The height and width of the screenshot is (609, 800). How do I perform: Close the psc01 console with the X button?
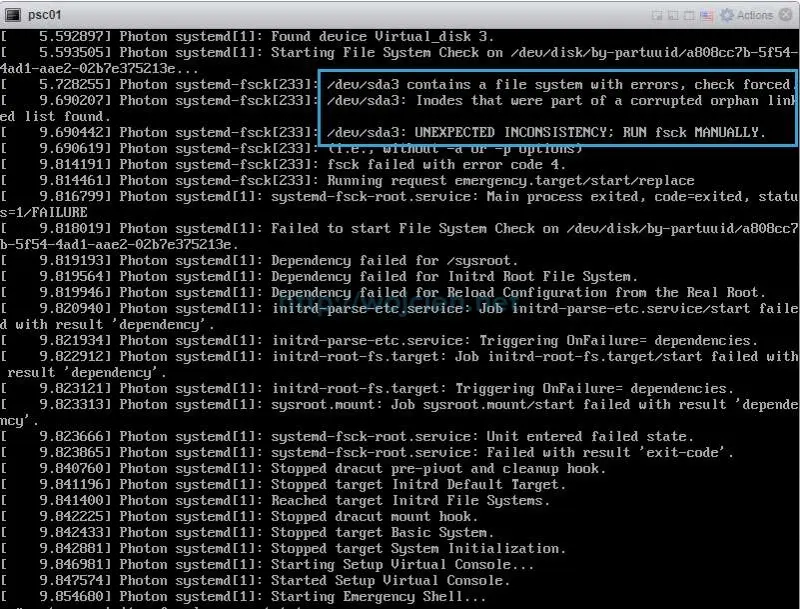tap(786, 15)
